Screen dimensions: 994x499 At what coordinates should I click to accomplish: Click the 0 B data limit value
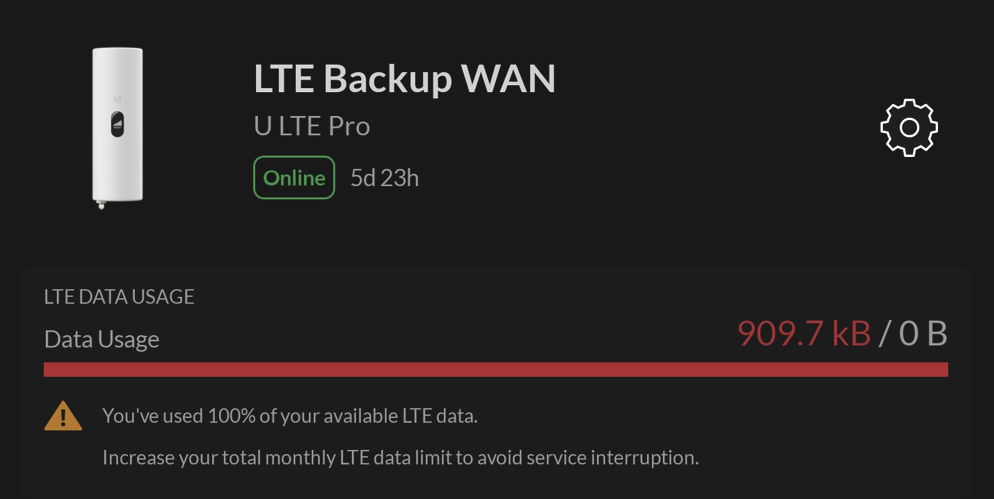(923, 333)
